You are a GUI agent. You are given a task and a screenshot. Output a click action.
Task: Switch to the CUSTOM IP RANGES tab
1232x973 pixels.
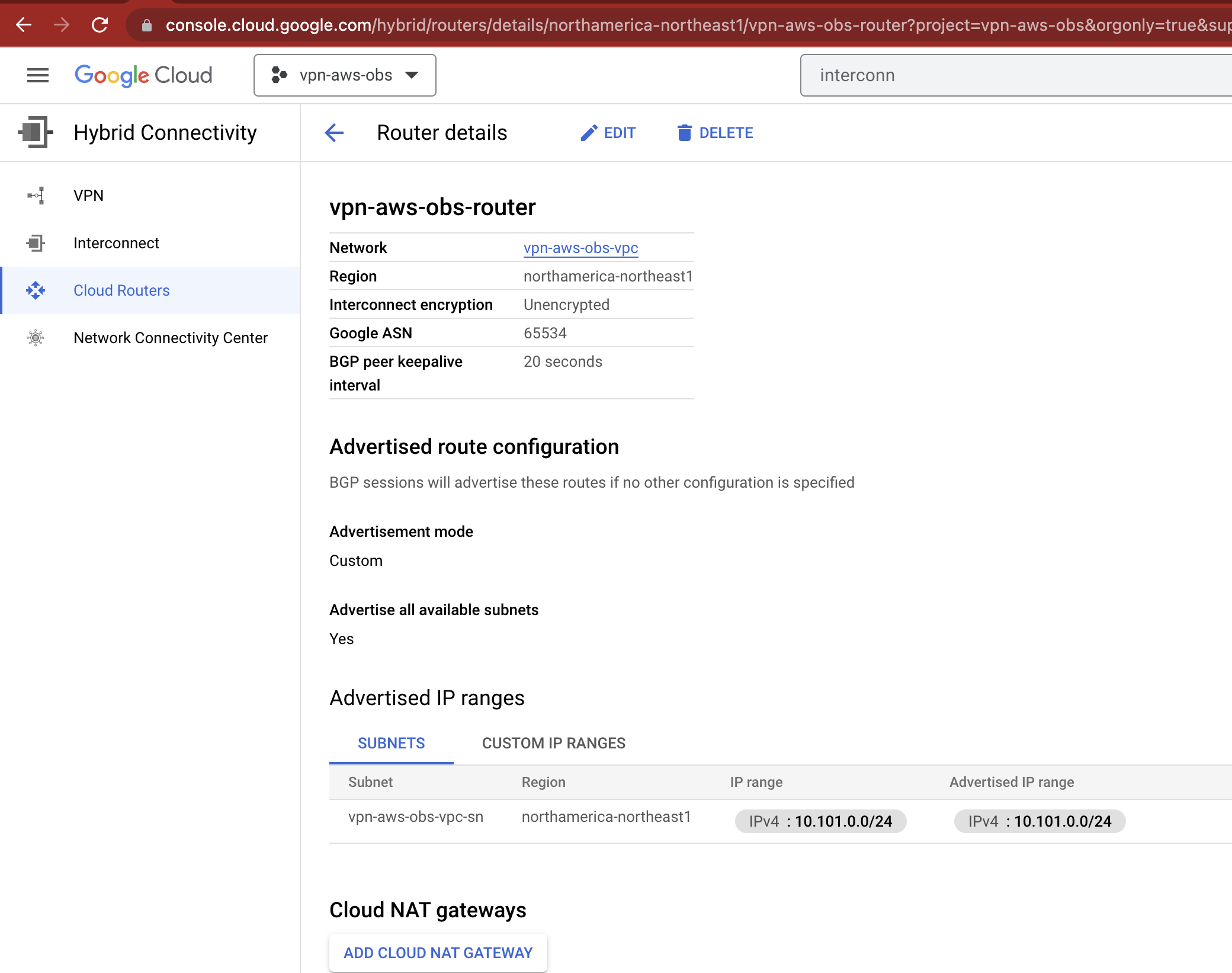coord(553,743)
